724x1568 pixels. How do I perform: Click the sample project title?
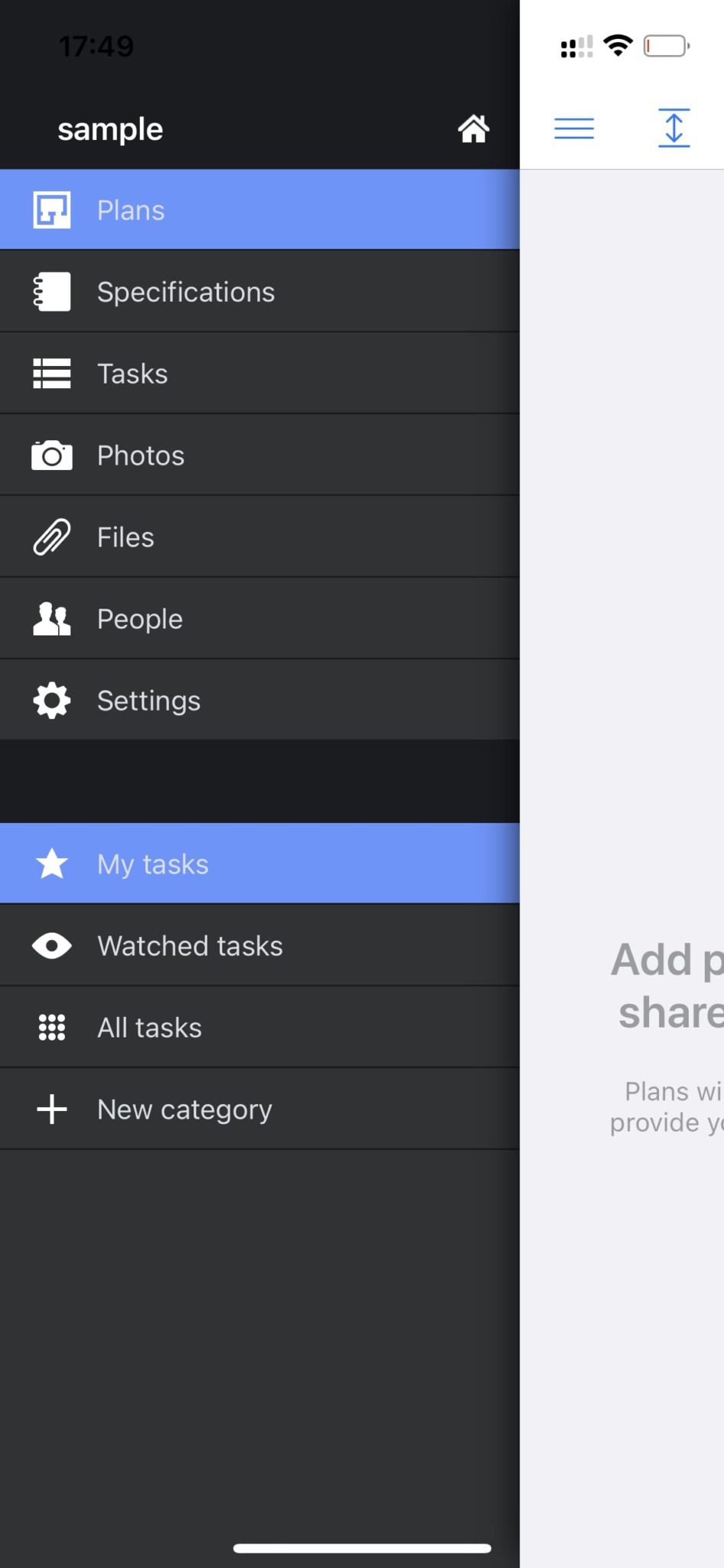click(x=110, y=129)
